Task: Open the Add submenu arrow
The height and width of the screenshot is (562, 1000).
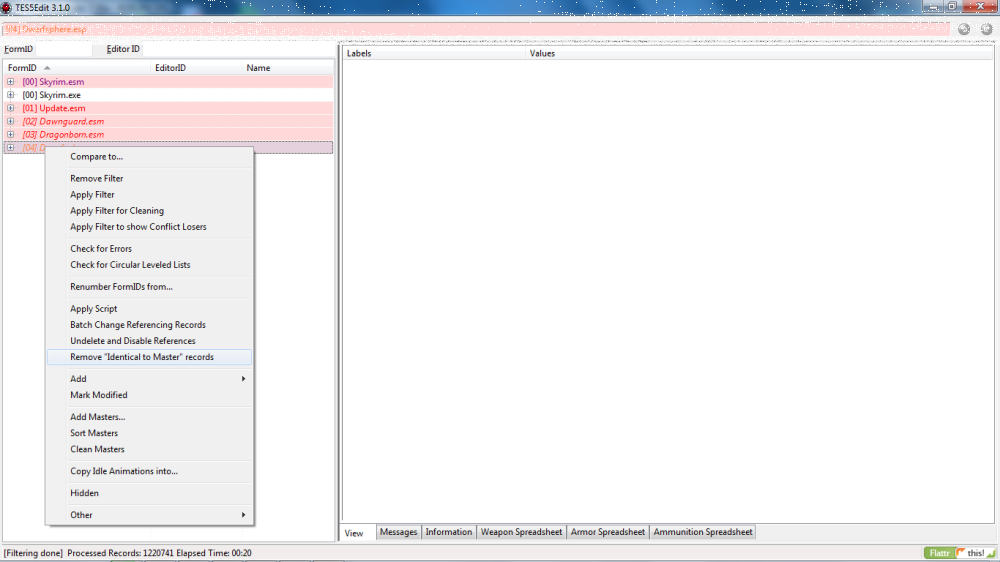Action: [243, 379]
